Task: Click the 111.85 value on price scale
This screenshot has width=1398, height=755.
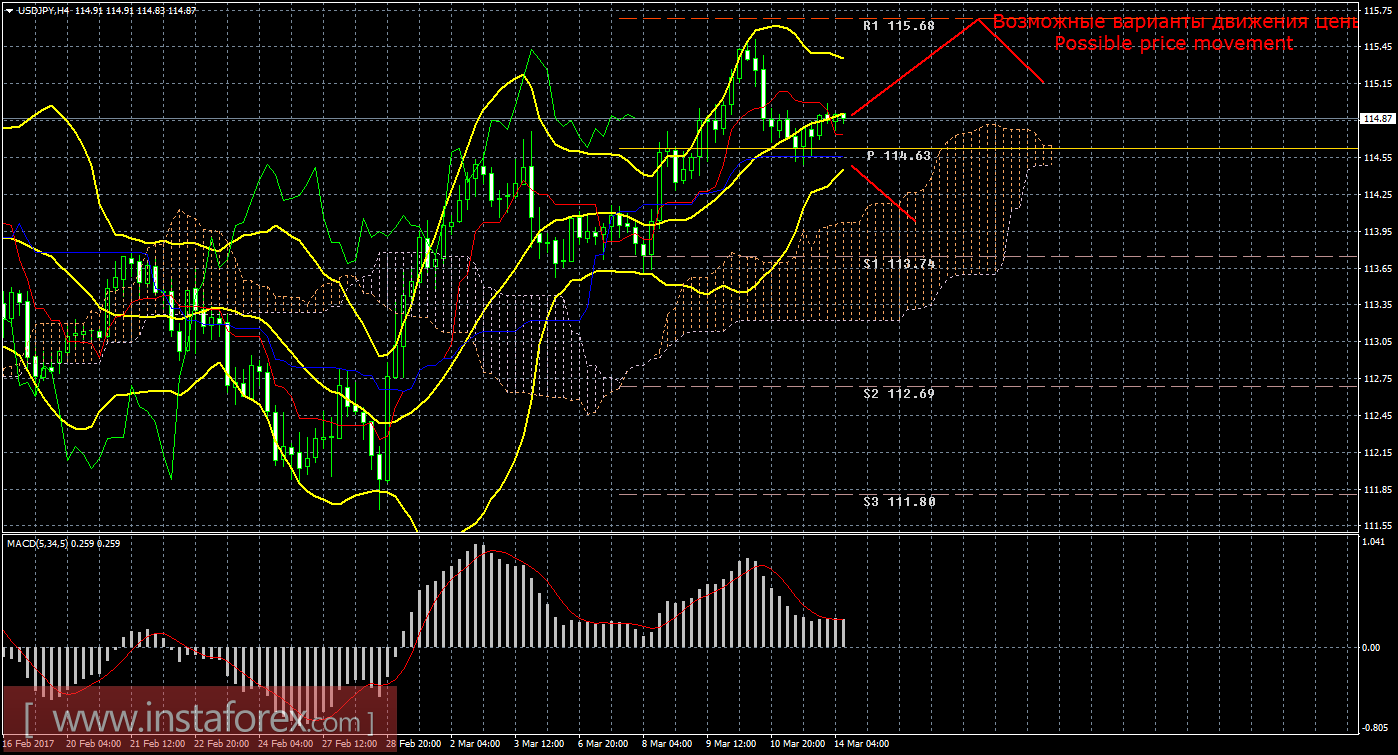Action: click(x=1378, y=490)
